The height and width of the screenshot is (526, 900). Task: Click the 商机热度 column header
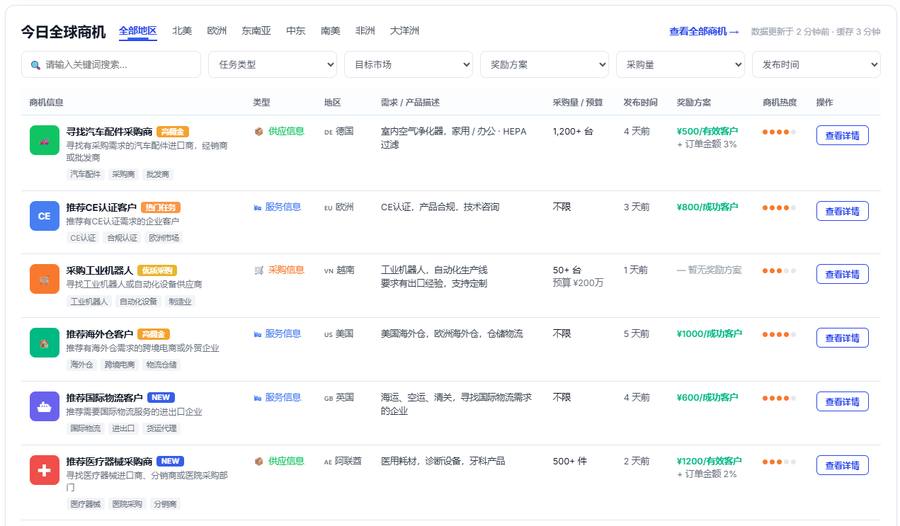point(779,103)
